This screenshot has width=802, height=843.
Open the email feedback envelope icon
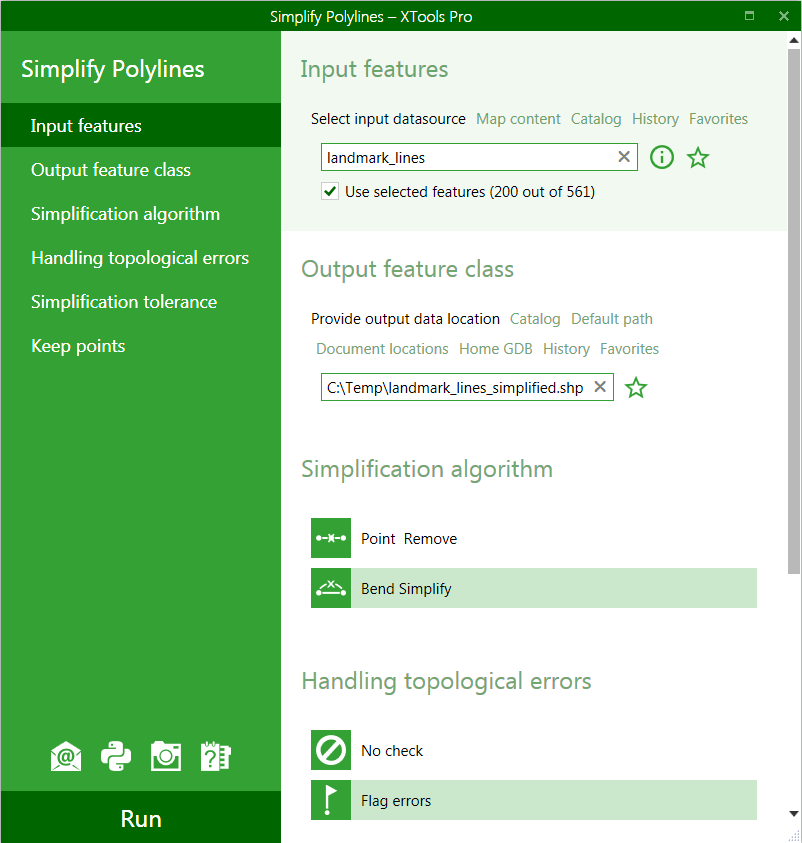click(66, 756)
